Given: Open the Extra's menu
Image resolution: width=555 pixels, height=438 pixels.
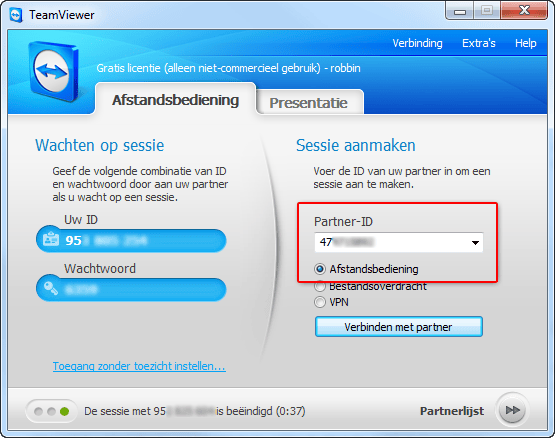Looking at the screenshot, I should coord(479,43).
